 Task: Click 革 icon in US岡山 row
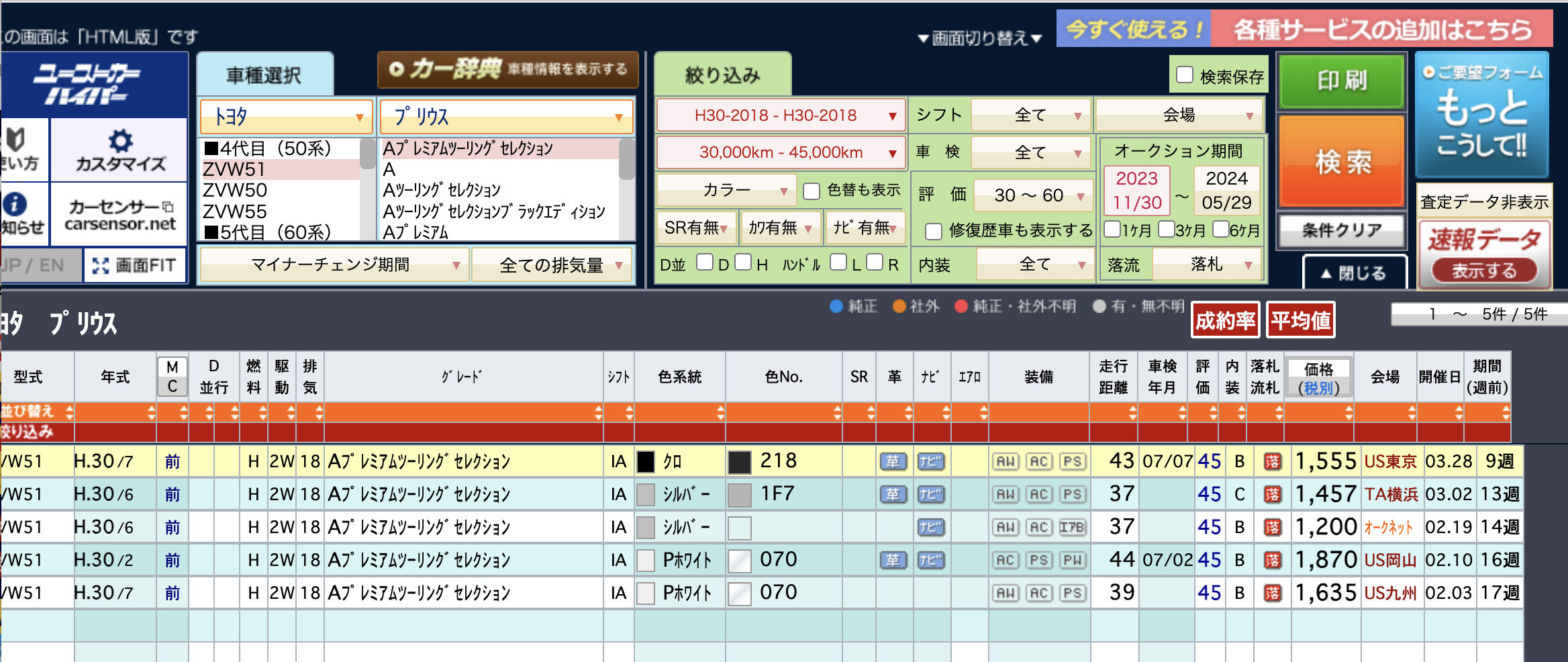[893, 560]
